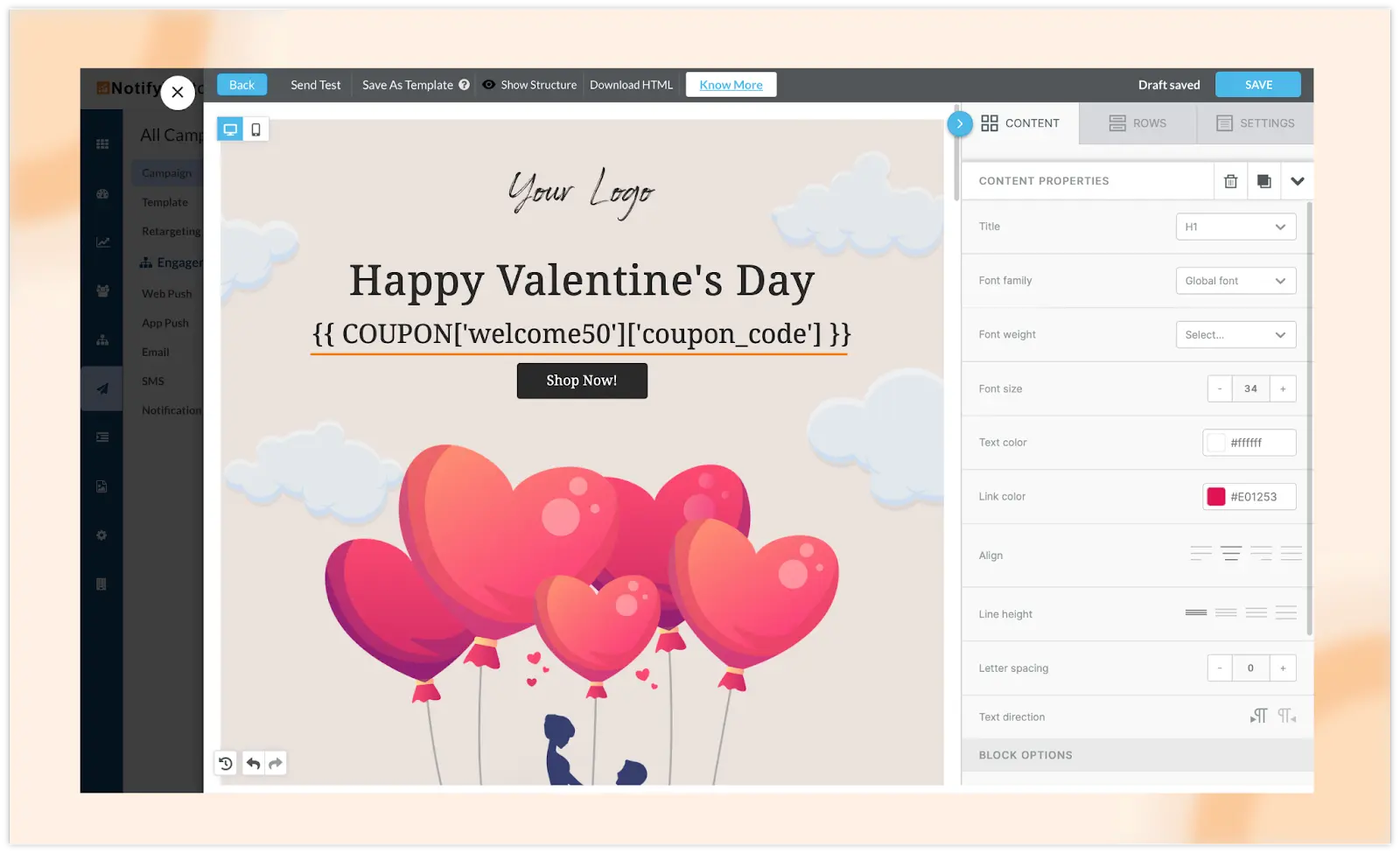Viewport: 1400px width, 853px height.
Task: Increase font size with plus stepper
Action: (1283, 389)
